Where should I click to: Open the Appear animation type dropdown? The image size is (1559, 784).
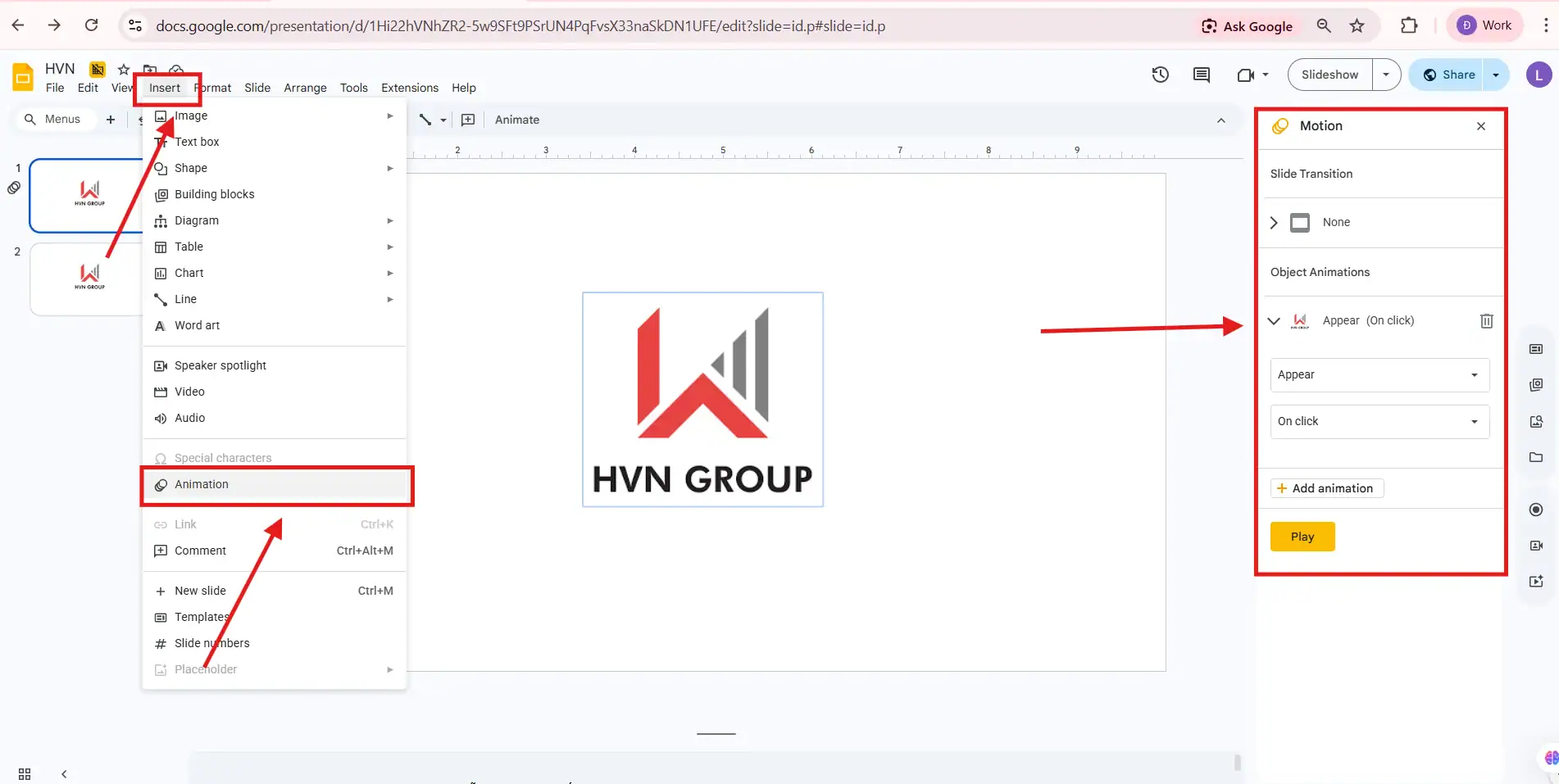1379,375
